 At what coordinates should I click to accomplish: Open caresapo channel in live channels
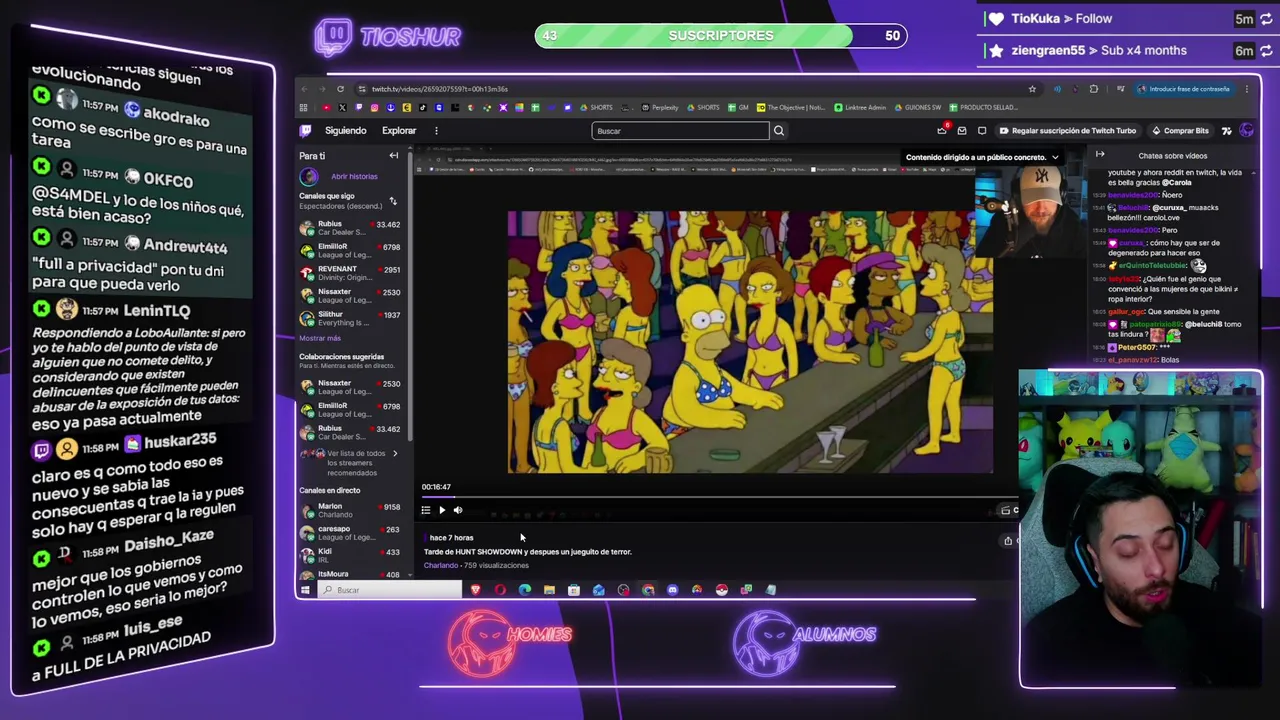coord(350,533)
